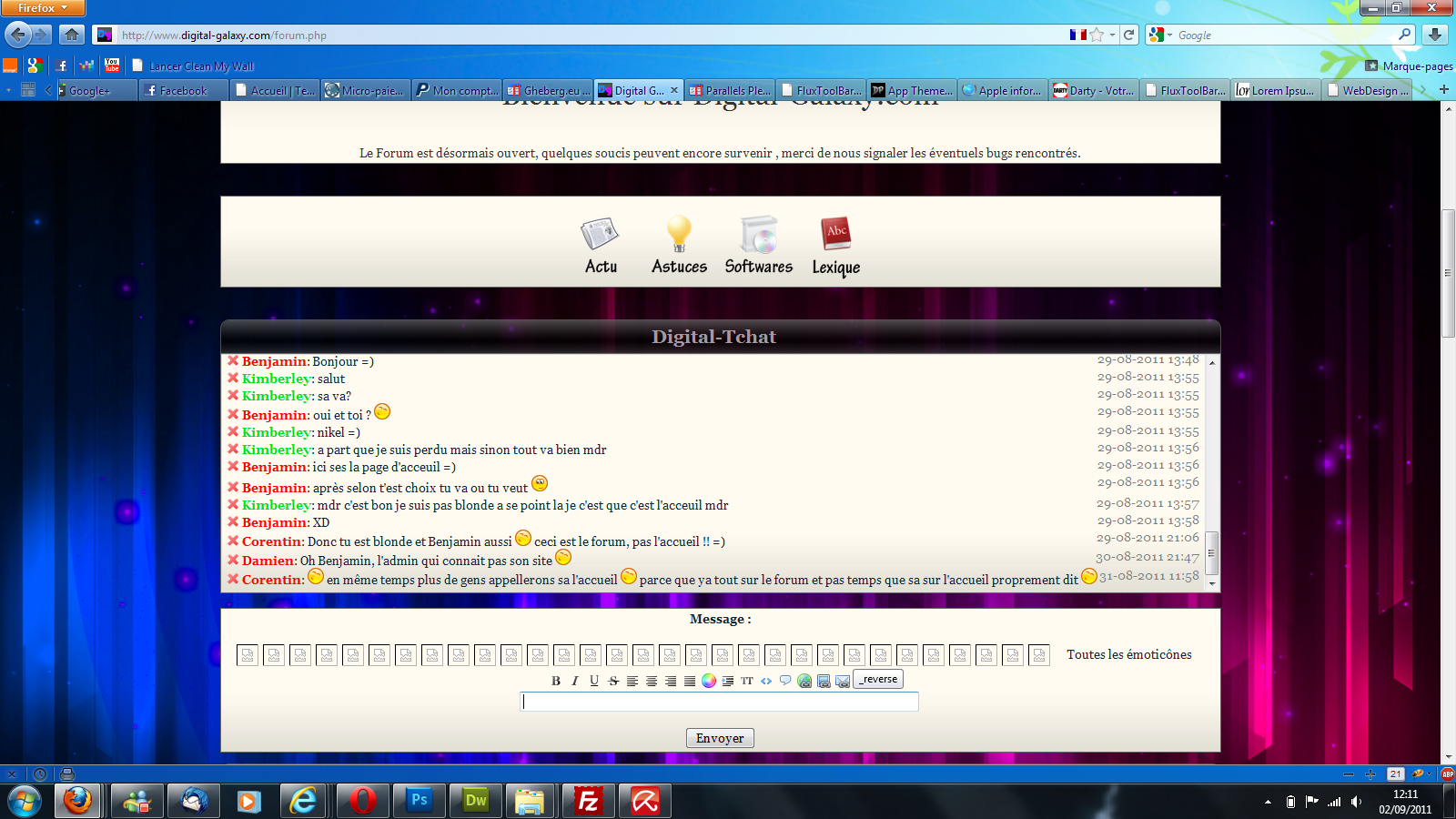Apply italic formatting to message text
Image resolution: width=1456 pixels, height=819 pixels.
[575, 680]
